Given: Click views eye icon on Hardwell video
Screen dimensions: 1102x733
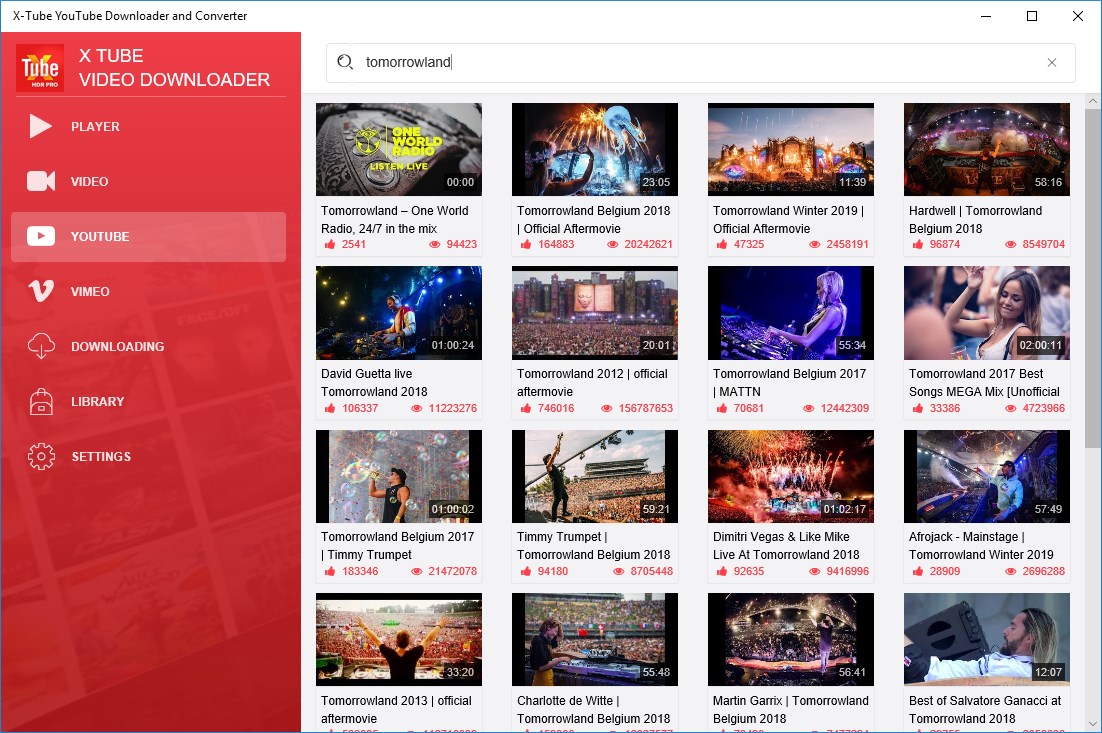Looking at the screenshot, I should pyautogui.click(x=1010, y=245).
